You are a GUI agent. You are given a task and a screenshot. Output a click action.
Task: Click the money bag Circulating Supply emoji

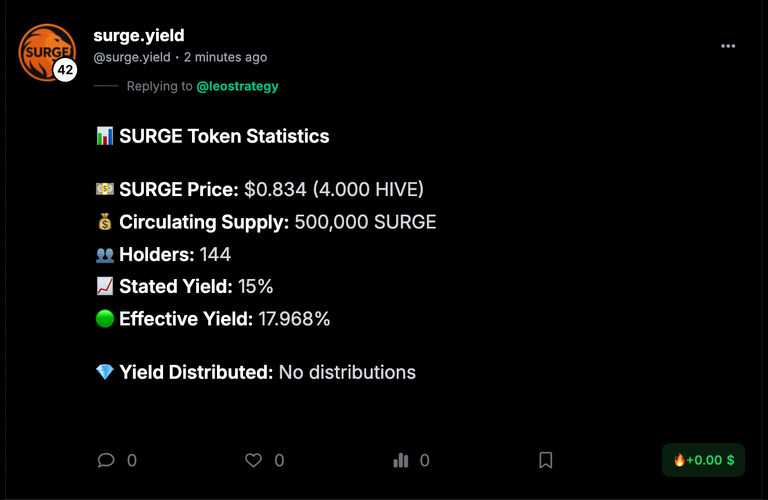(105, 222)
